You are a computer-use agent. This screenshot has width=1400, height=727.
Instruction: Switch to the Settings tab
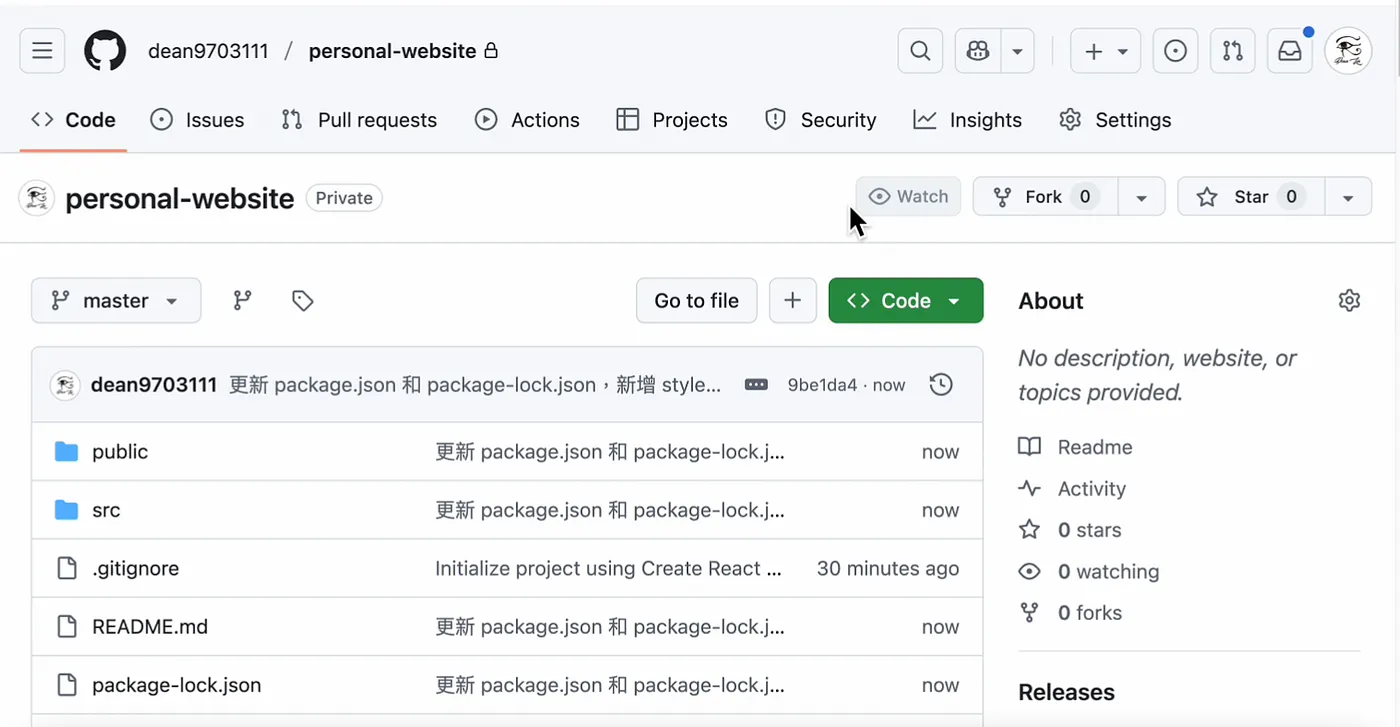click(x=1115, y=120)
